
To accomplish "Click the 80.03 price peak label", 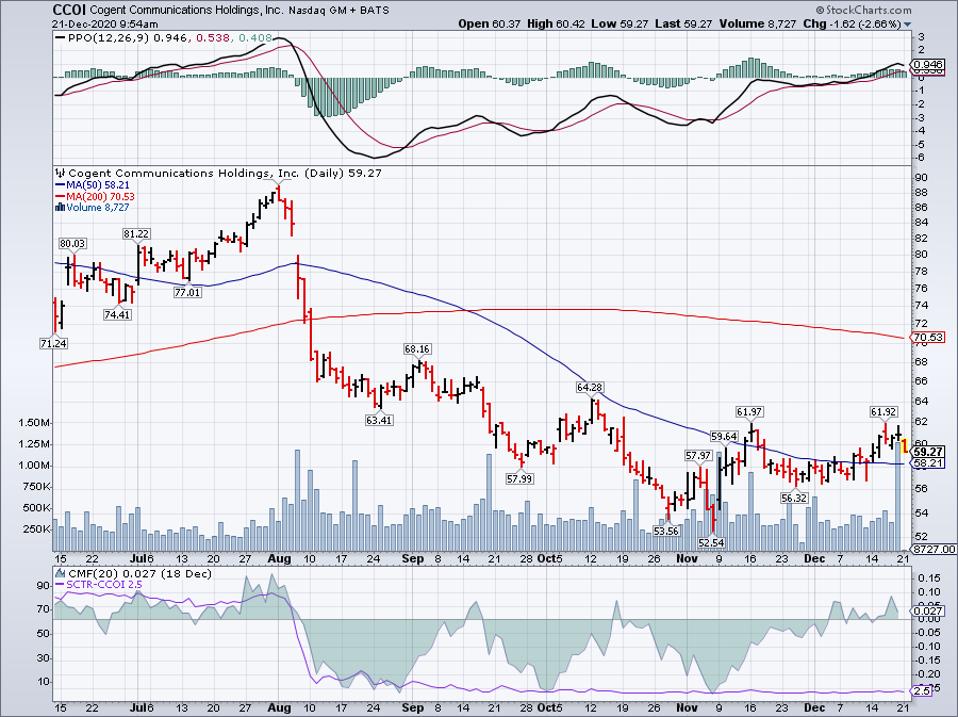I will [72, 244].
